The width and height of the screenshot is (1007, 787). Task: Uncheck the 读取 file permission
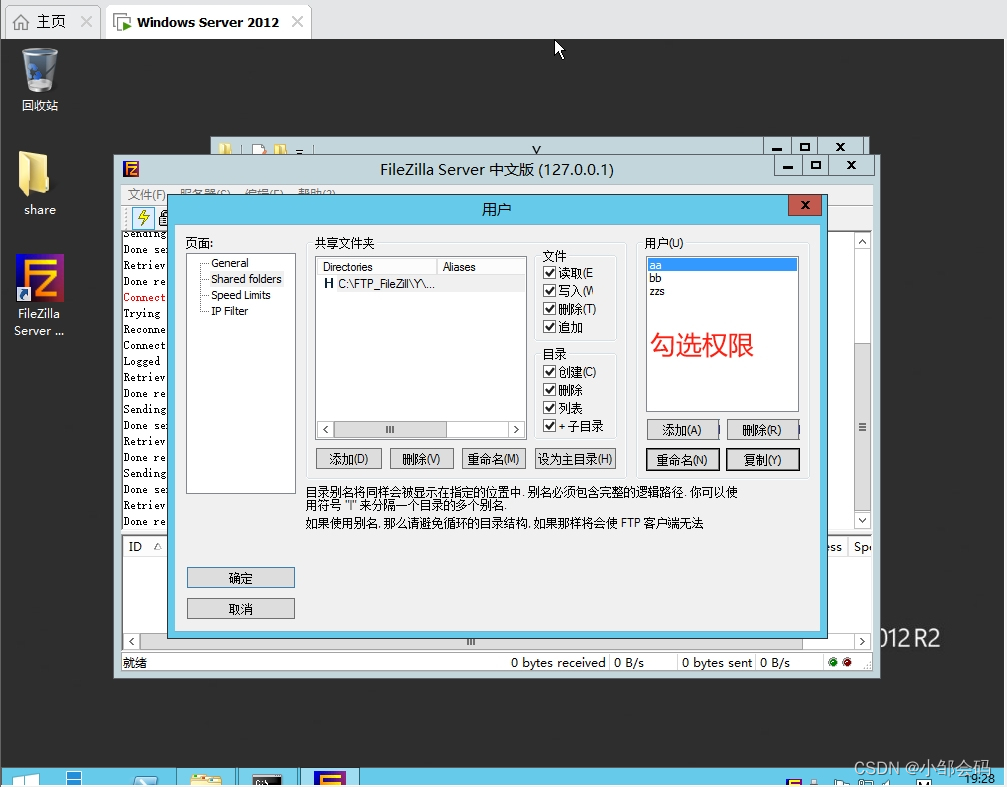pos(549,273)
